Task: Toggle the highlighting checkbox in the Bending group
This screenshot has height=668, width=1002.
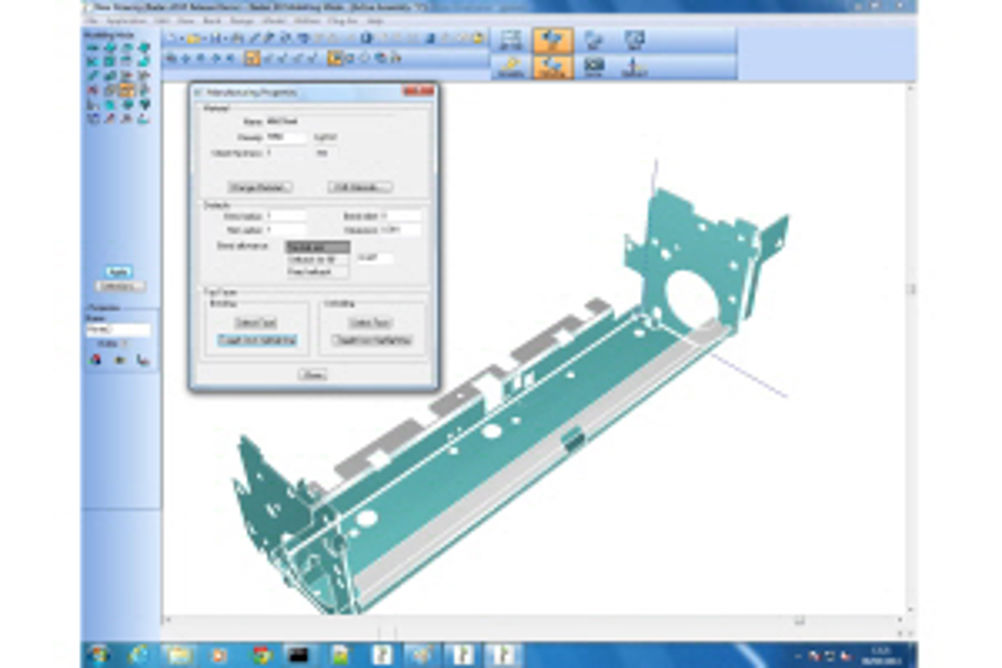Action: click(258, 340)
